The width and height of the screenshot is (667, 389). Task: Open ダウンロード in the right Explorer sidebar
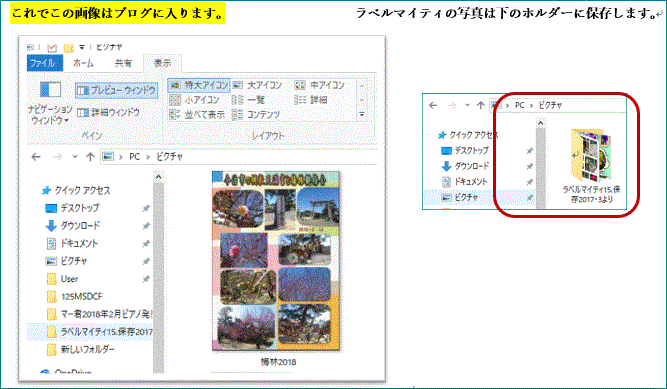point(465,166)
